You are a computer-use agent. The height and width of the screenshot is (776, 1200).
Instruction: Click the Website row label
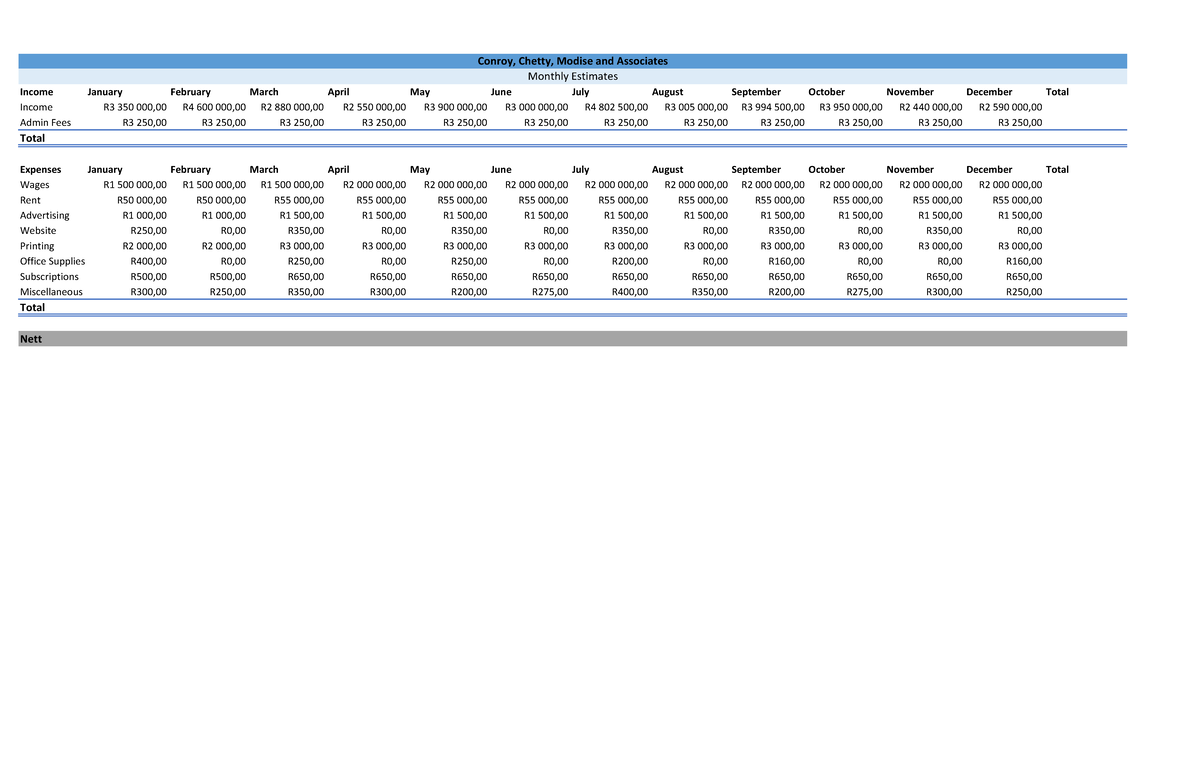(x=38, y=231)
